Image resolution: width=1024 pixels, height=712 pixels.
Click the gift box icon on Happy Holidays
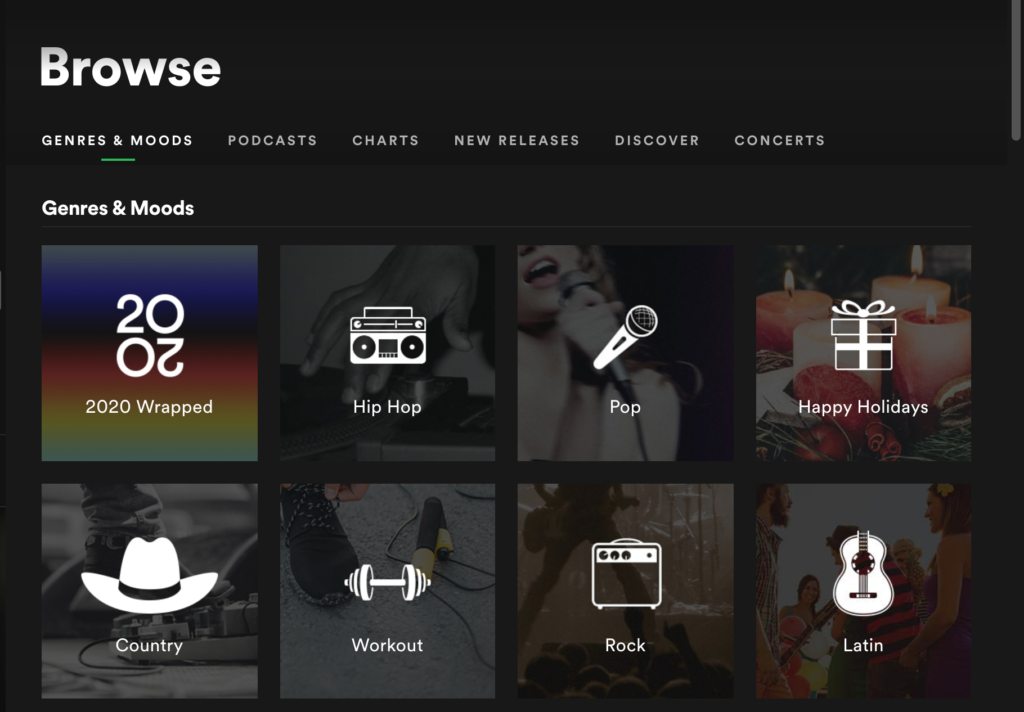[863, 335]
